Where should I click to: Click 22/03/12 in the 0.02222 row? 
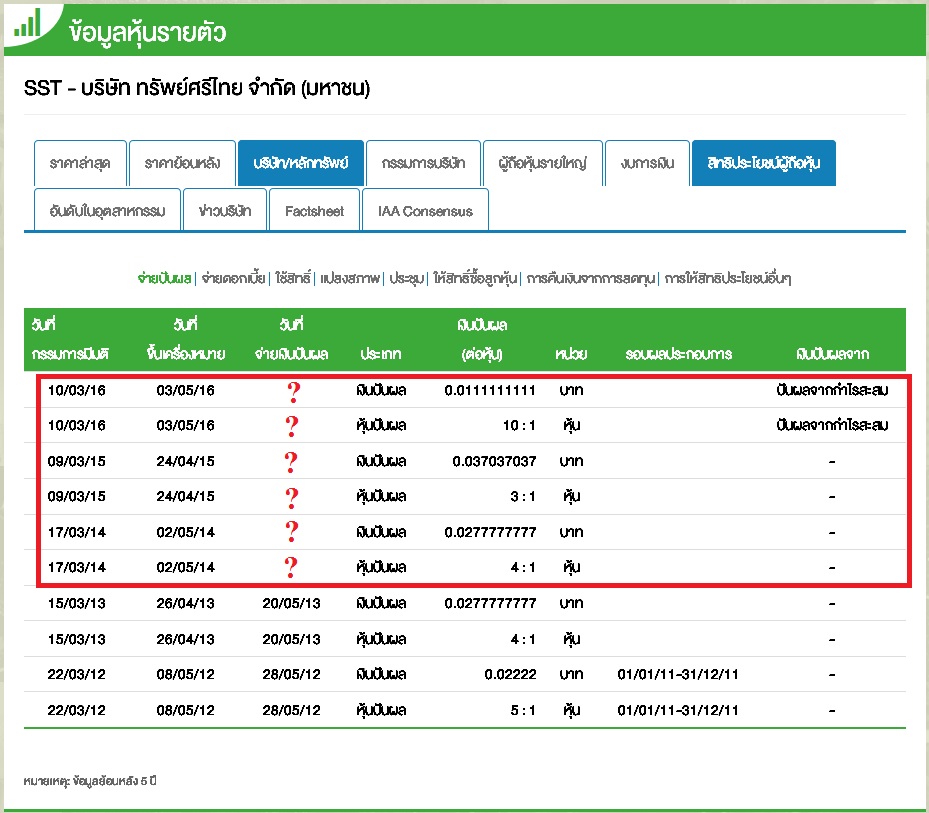pyautogui.click(x=76, y=674)
